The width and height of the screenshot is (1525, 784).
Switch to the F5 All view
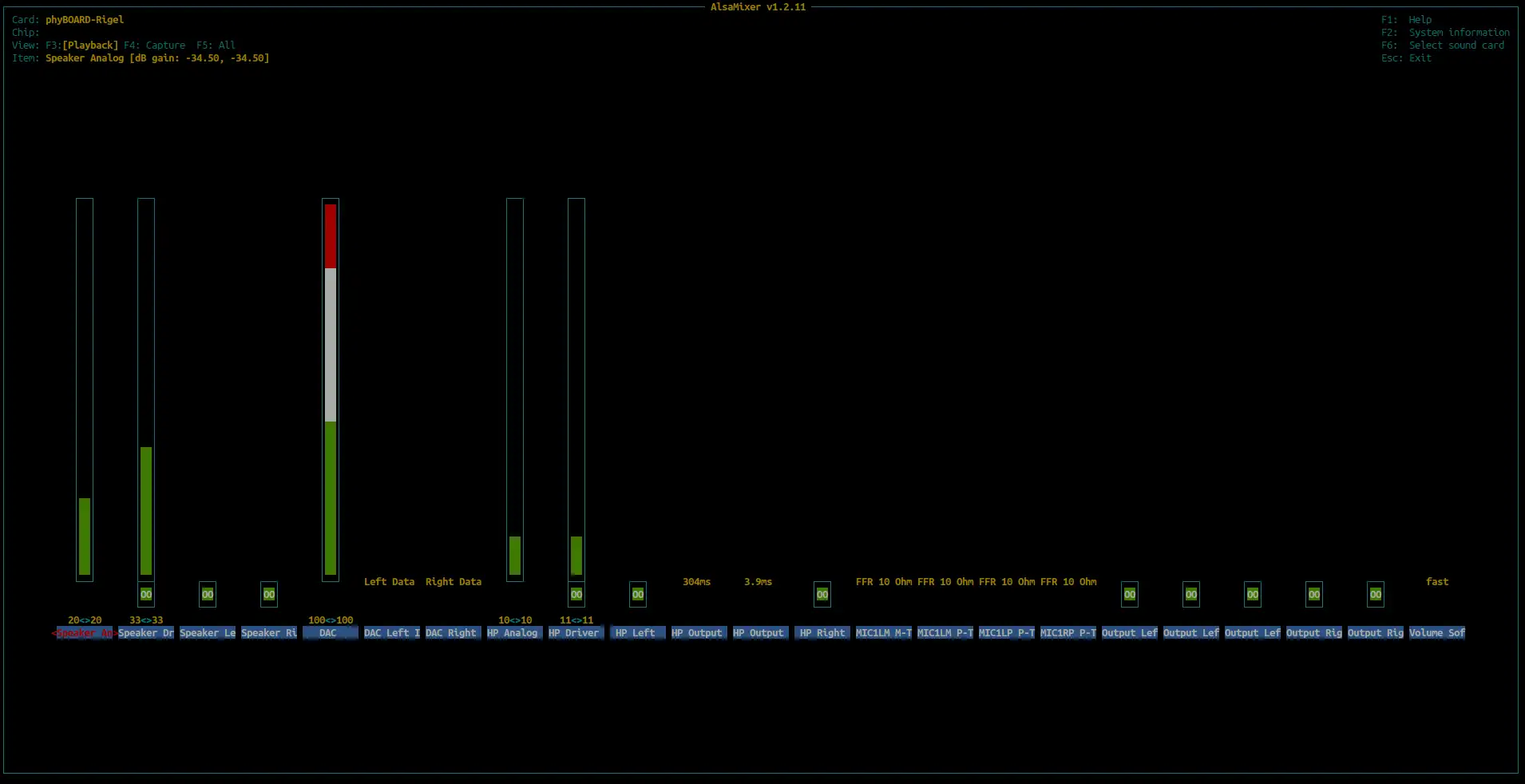216,46
